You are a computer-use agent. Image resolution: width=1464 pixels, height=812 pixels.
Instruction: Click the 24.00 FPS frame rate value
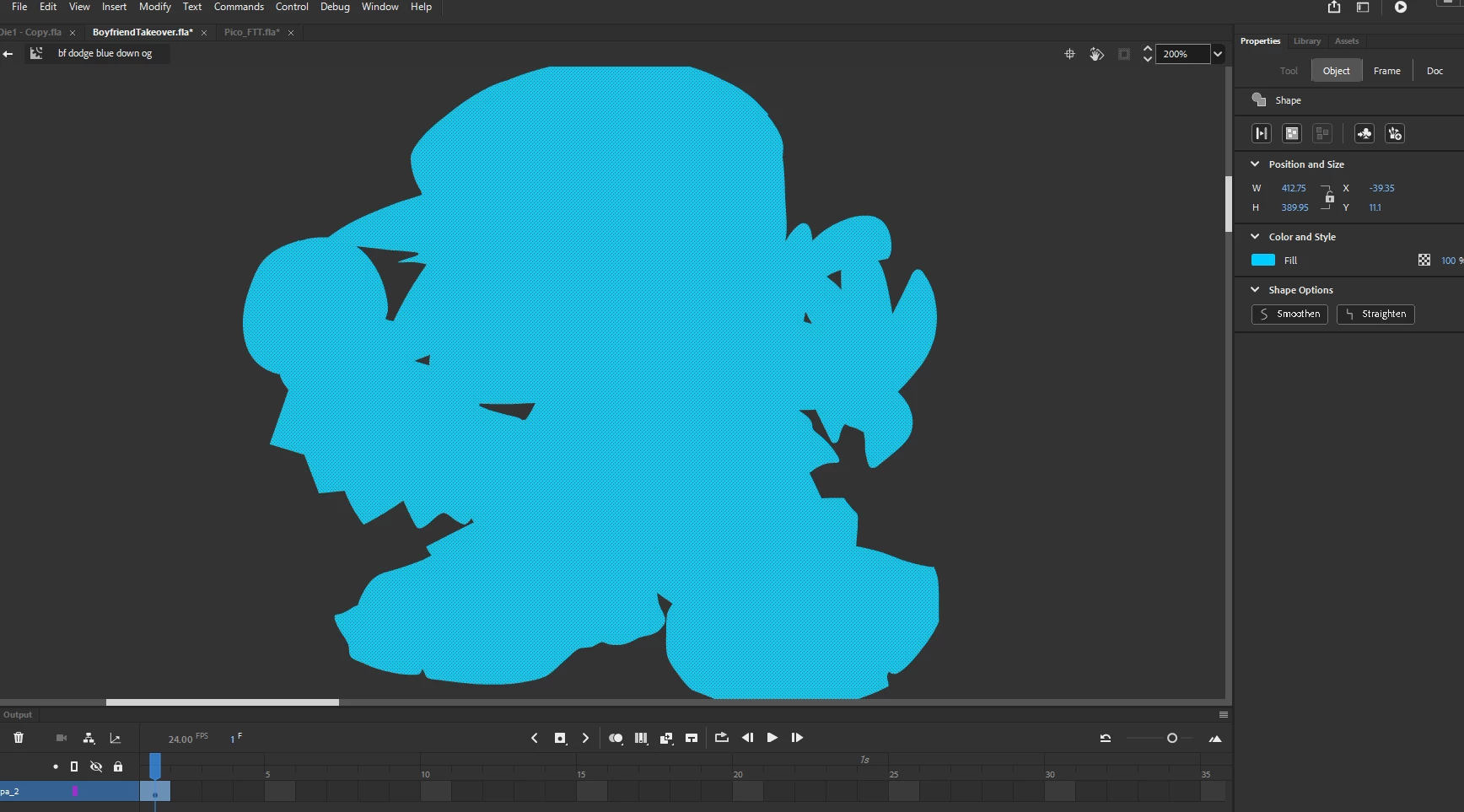(x=180, y=739)
